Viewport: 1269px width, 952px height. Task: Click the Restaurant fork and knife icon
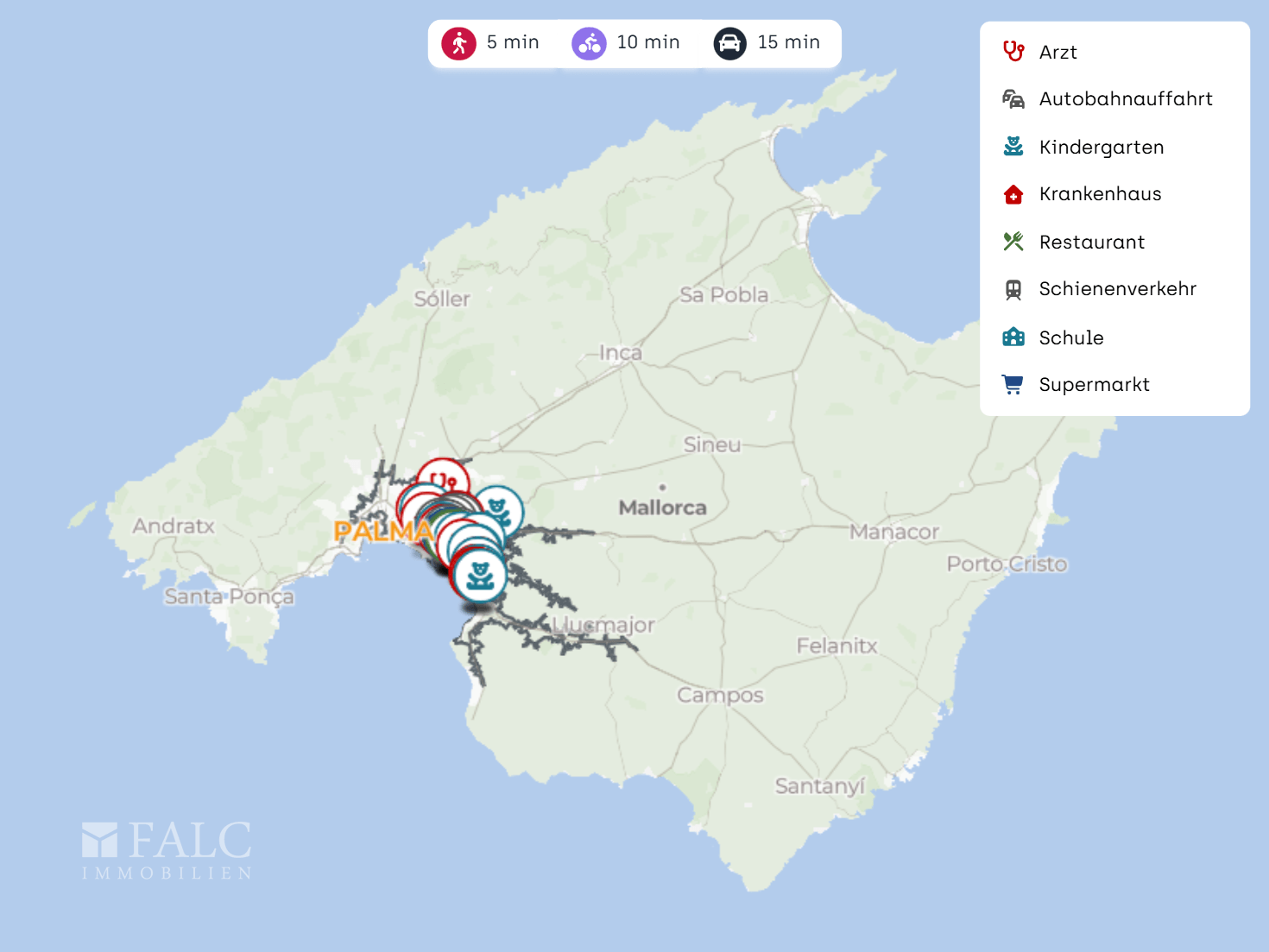click(x=1013, y=242)
